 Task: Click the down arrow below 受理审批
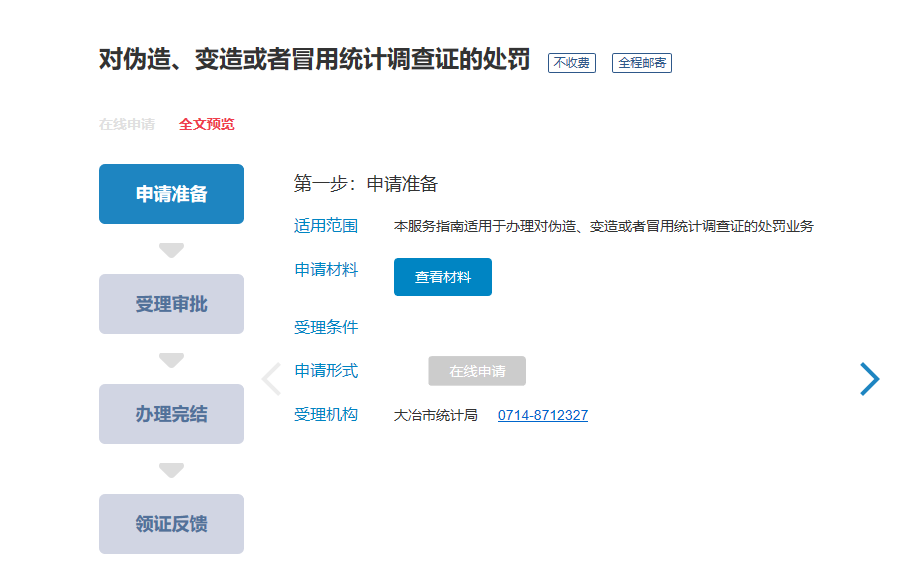pos(172,360)
